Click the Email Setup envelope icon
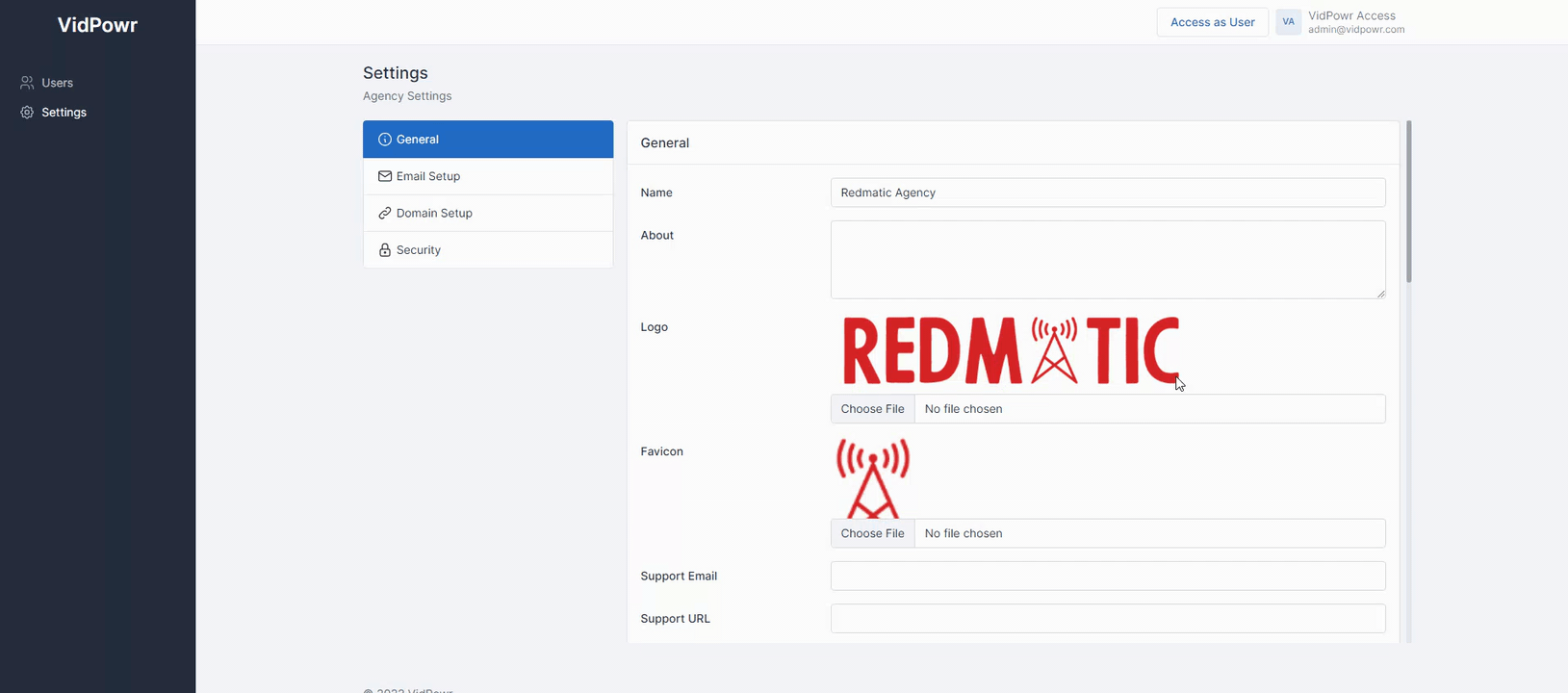This screenshot has height=693, width=1568. [385, 176]
